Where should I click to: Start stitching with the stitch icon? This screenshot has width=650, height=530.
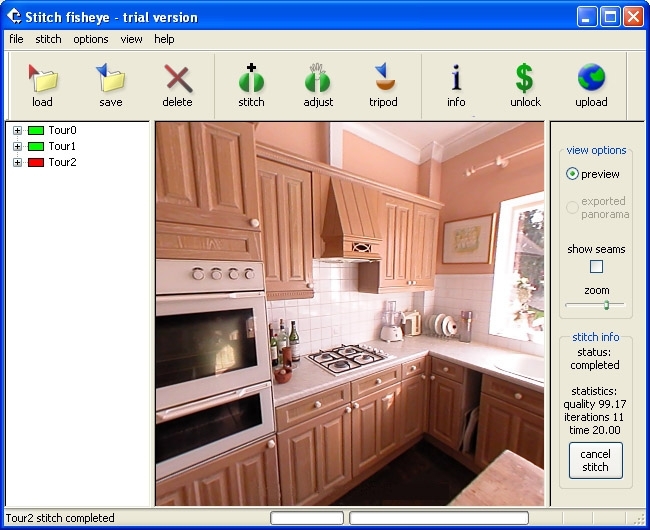[x=251, y=77]
